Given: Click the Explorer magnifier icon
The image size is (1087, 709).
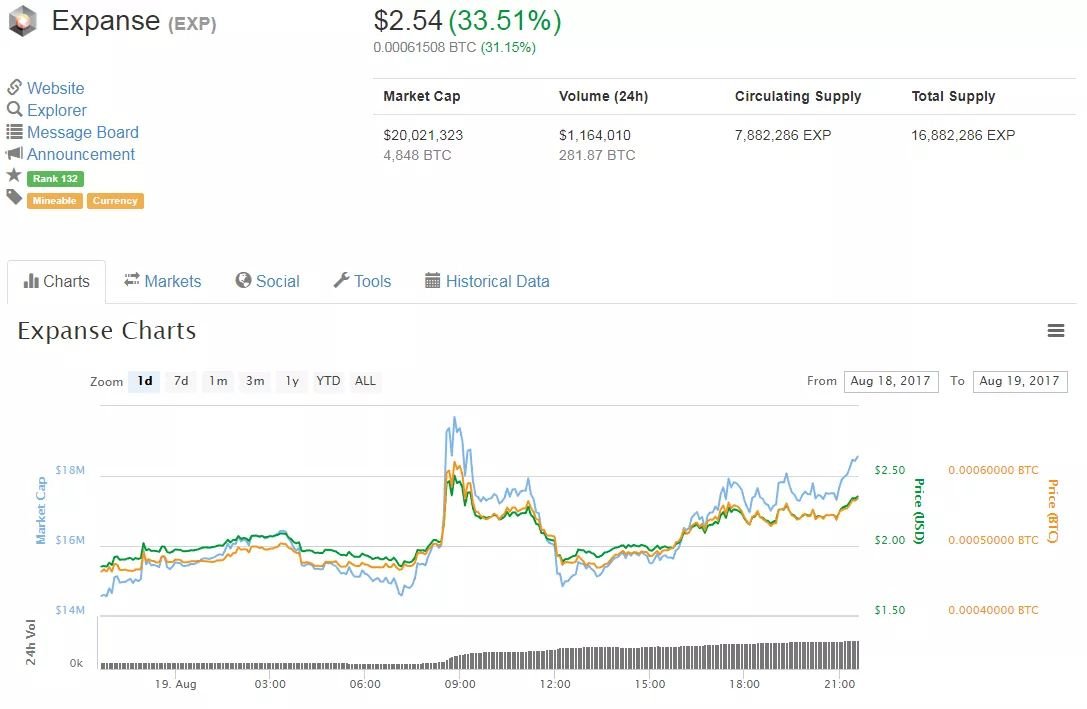Looking at the screenshot, I should [x=15, y=110].
